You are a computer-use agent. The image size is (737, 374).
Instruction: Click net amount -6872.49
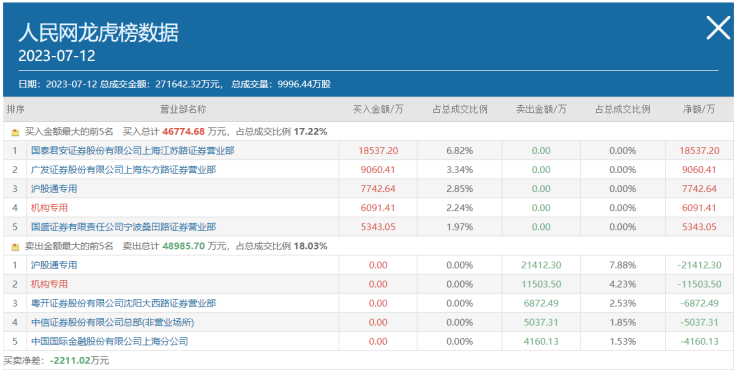[699, 303]
